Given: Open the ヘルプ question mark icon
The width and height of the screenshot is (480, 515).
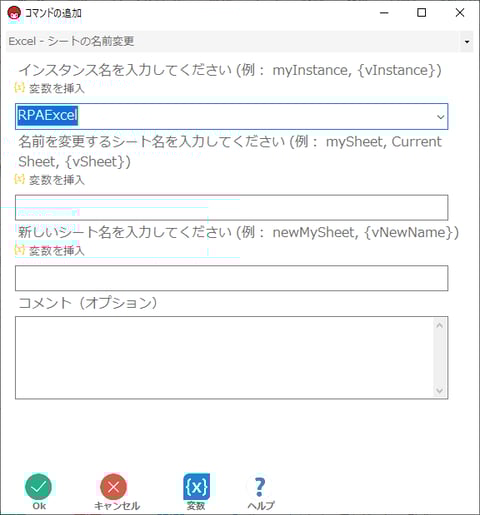Looking at the screenshot, I should click(x=260, y=487).
